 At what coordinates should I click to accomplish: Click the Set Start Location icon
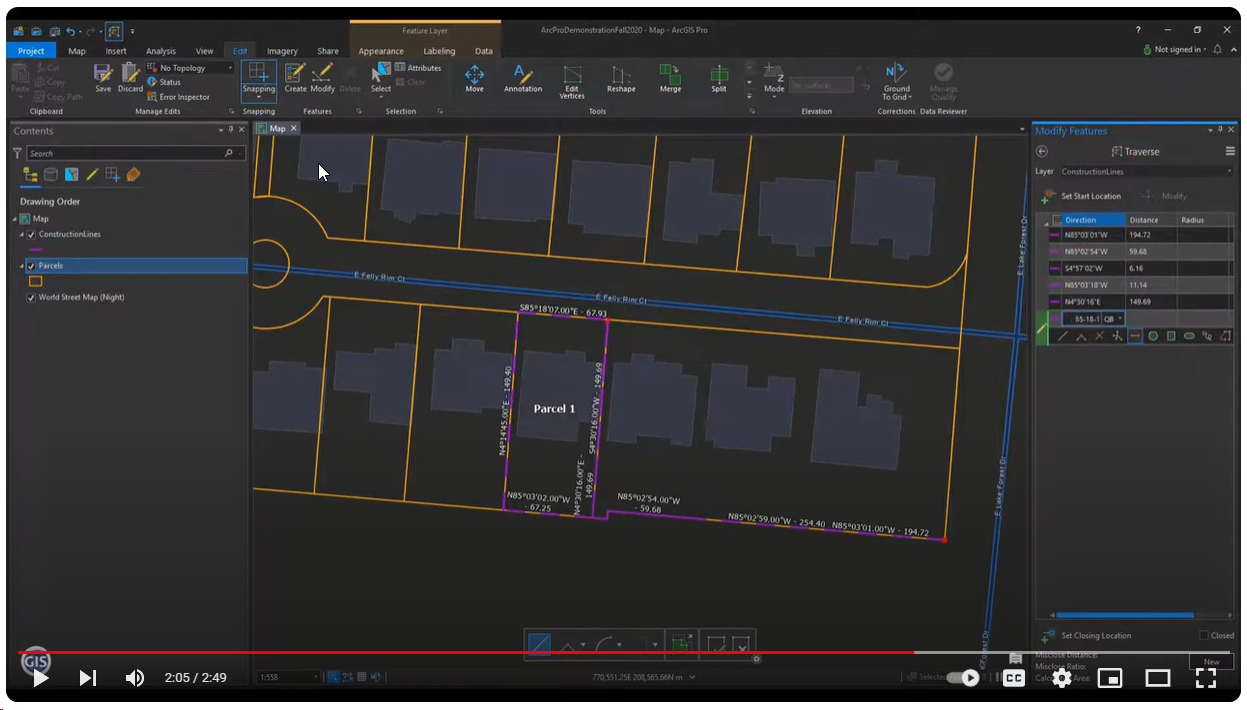coord(1047,196)
